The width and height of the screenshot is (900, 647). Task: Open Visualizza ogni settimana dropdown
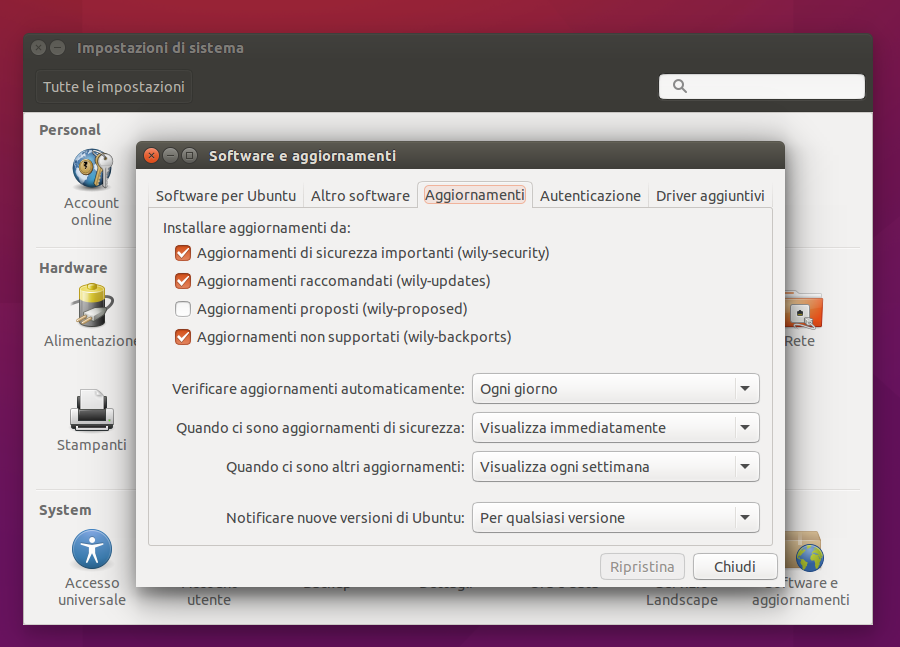615,467
